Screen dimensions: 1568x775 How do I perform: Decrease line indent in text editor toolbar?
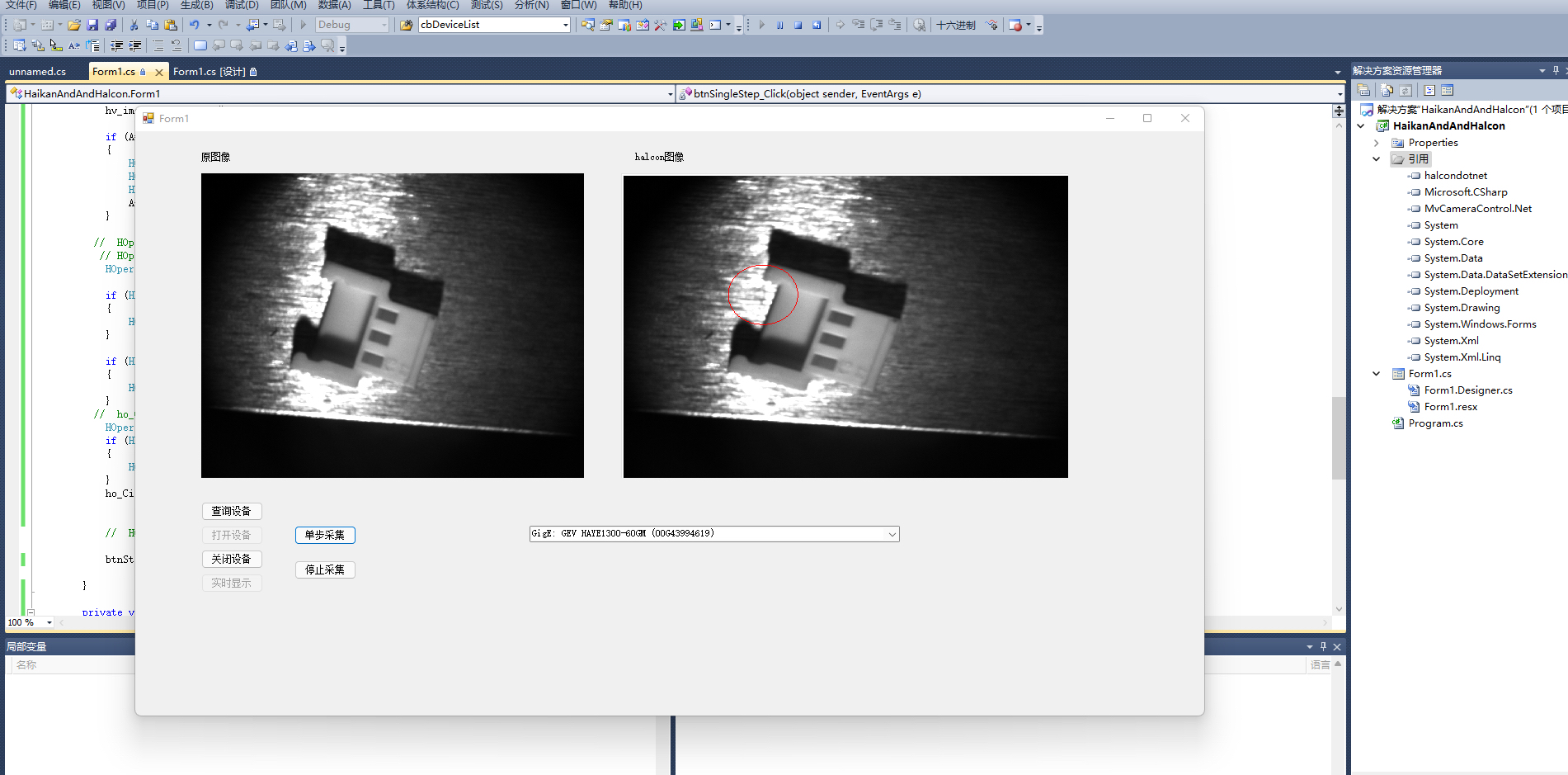(x=117, y=46)
